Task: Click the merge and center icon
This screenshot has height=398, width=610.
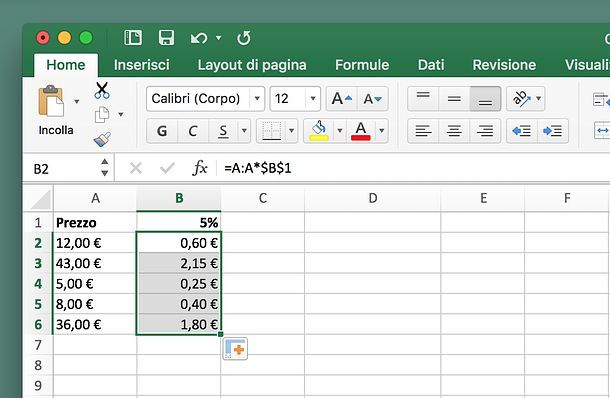Action: click(602, 131)
